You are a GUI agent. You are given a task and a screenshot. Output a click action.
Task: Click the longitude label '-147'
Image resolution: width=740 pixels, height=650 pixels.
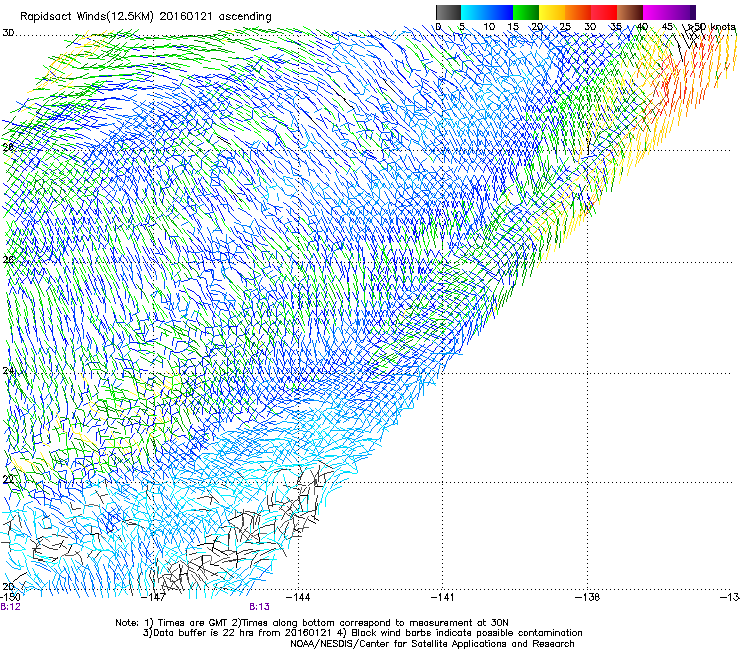154,597
